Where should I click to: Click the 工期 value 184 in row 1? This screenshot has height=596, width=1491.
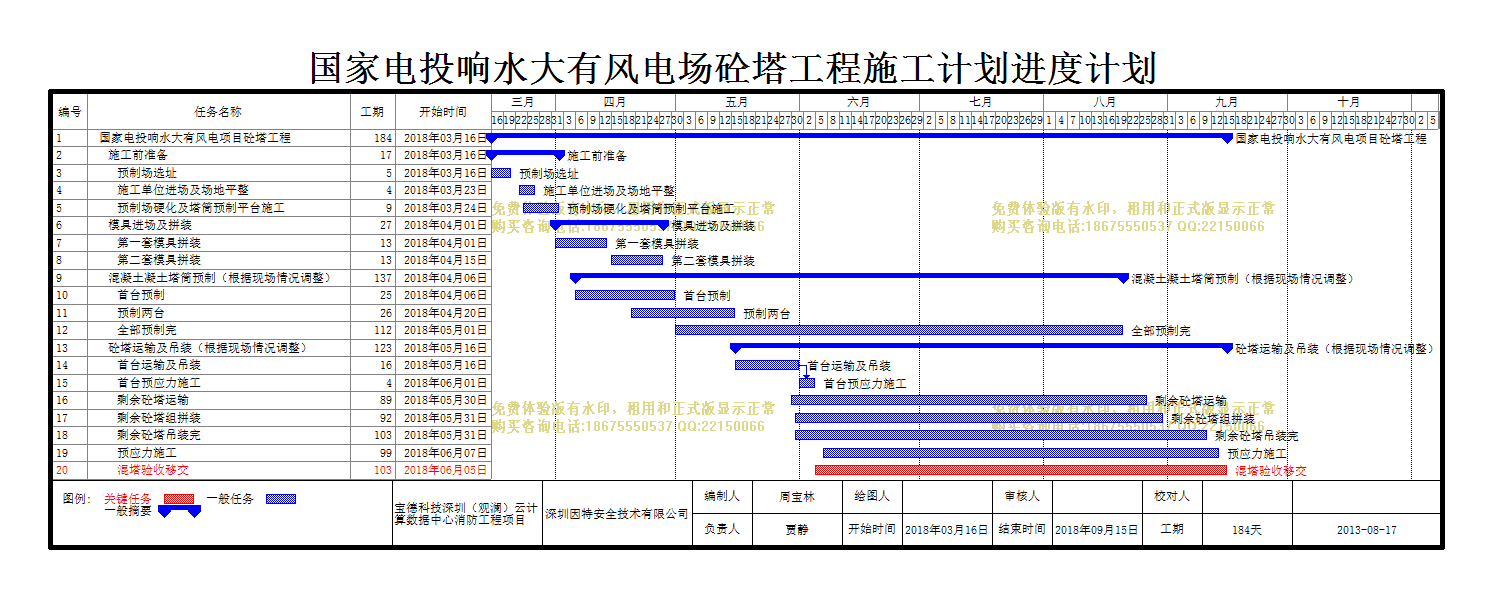click(x=383, y=138)
